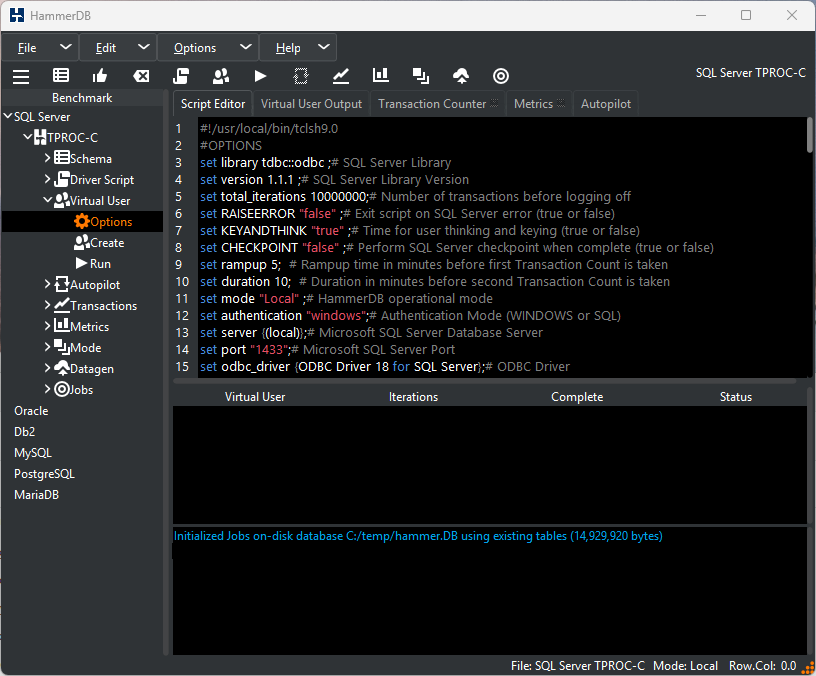Select Run under Virtual User

click(x=93, y=264)
